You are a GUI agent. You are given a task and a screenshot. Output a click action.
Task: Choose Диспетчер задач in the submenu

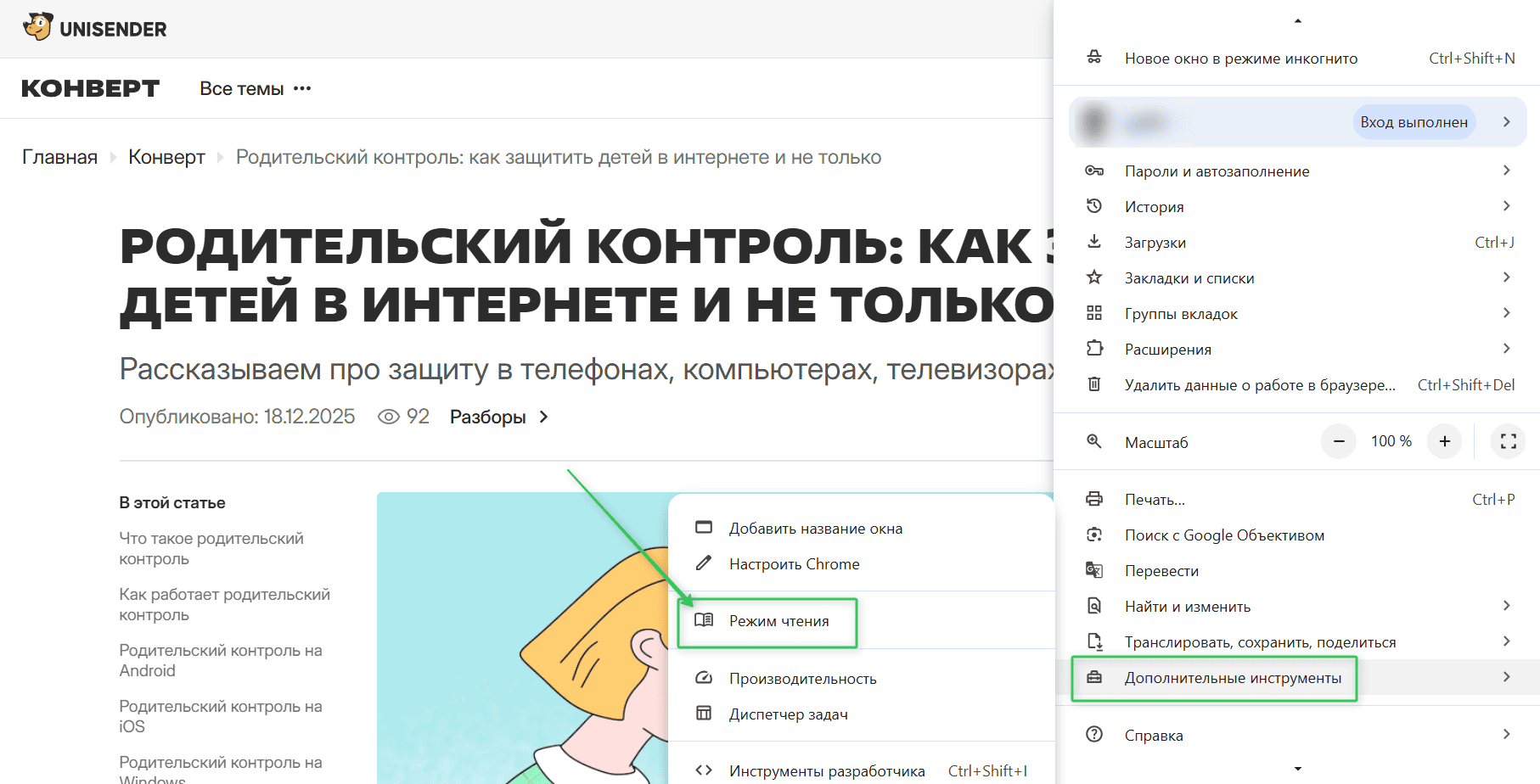click(788, 714)
